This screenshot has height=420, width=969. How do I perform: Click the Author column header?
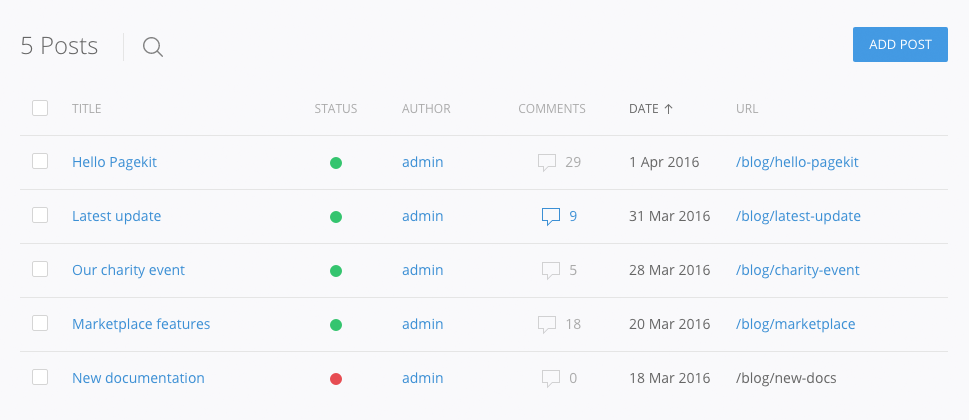point(426,109)
